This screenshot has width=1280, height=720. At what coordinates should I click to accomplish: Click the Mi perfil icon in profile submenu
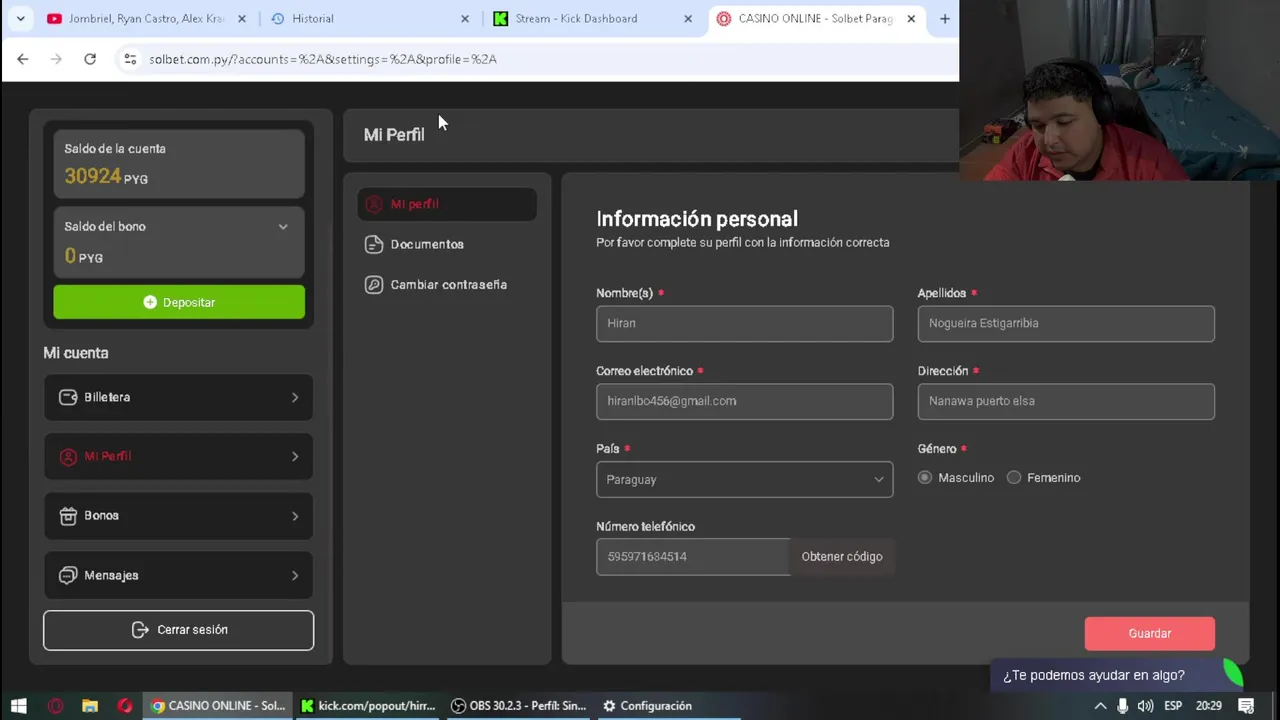pos(374,204)
